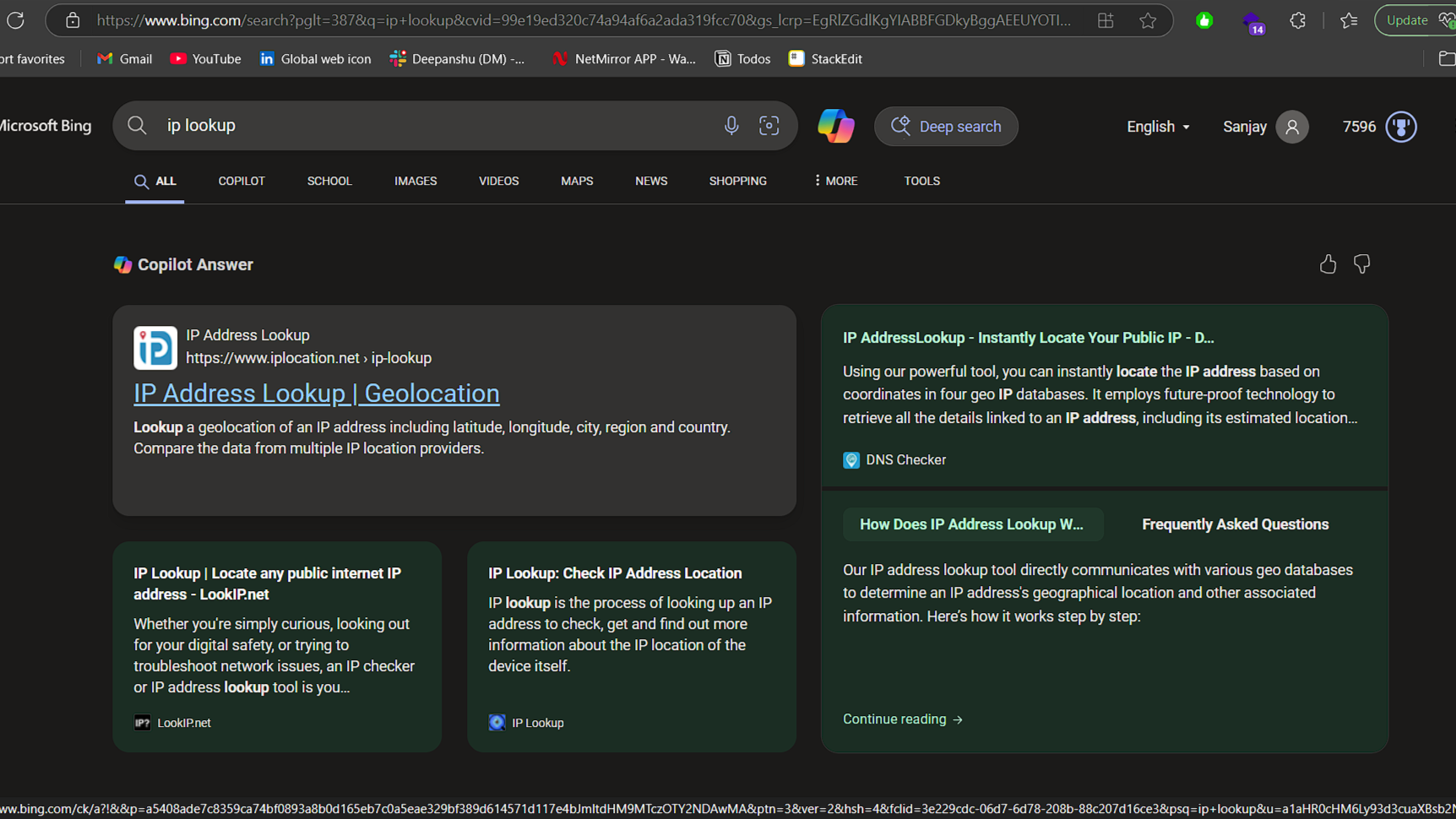The image size is (1456, 819).
Task: Click the iplocation.net site favicon
Action: 155,348
